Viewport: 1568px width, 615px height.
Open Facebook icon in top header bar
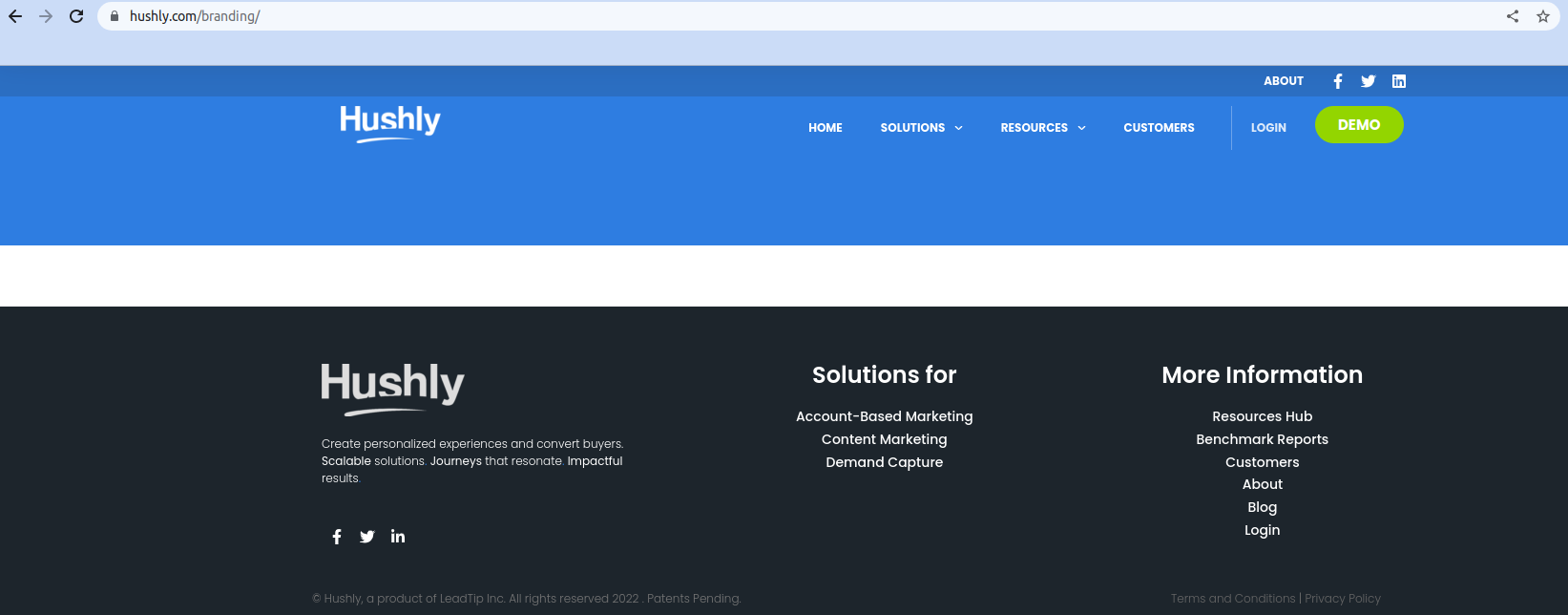coord(1338,81)
